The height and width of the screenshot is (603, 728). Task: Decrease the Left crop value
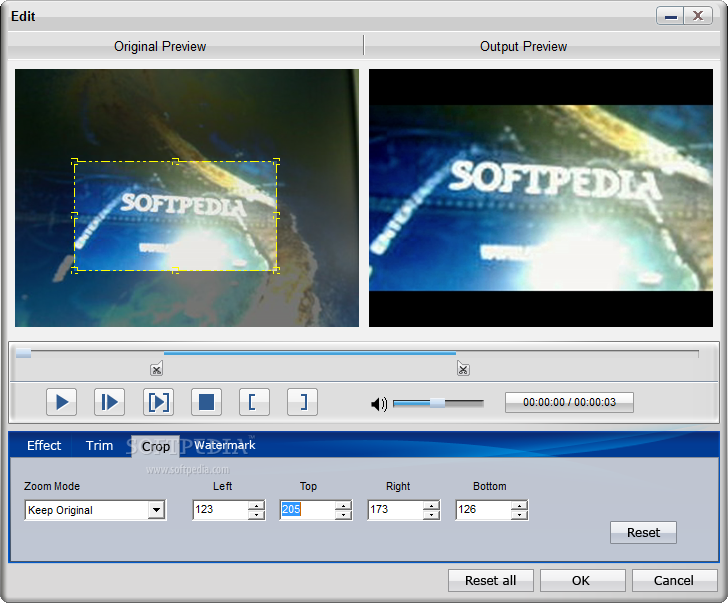point(256,515)
